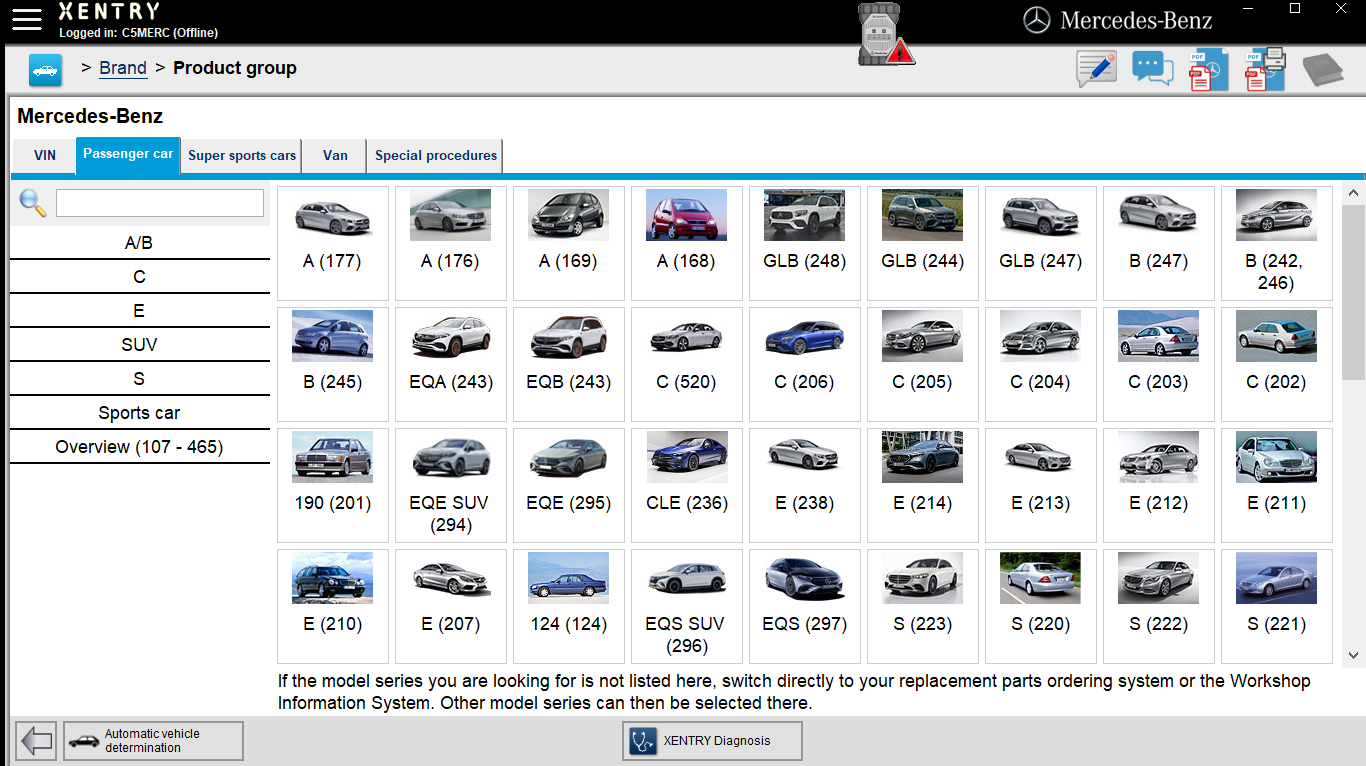The width and height of the screenshot is (1366, 766).
Task: Select the EQE (295) model
Action: point(569,485)
